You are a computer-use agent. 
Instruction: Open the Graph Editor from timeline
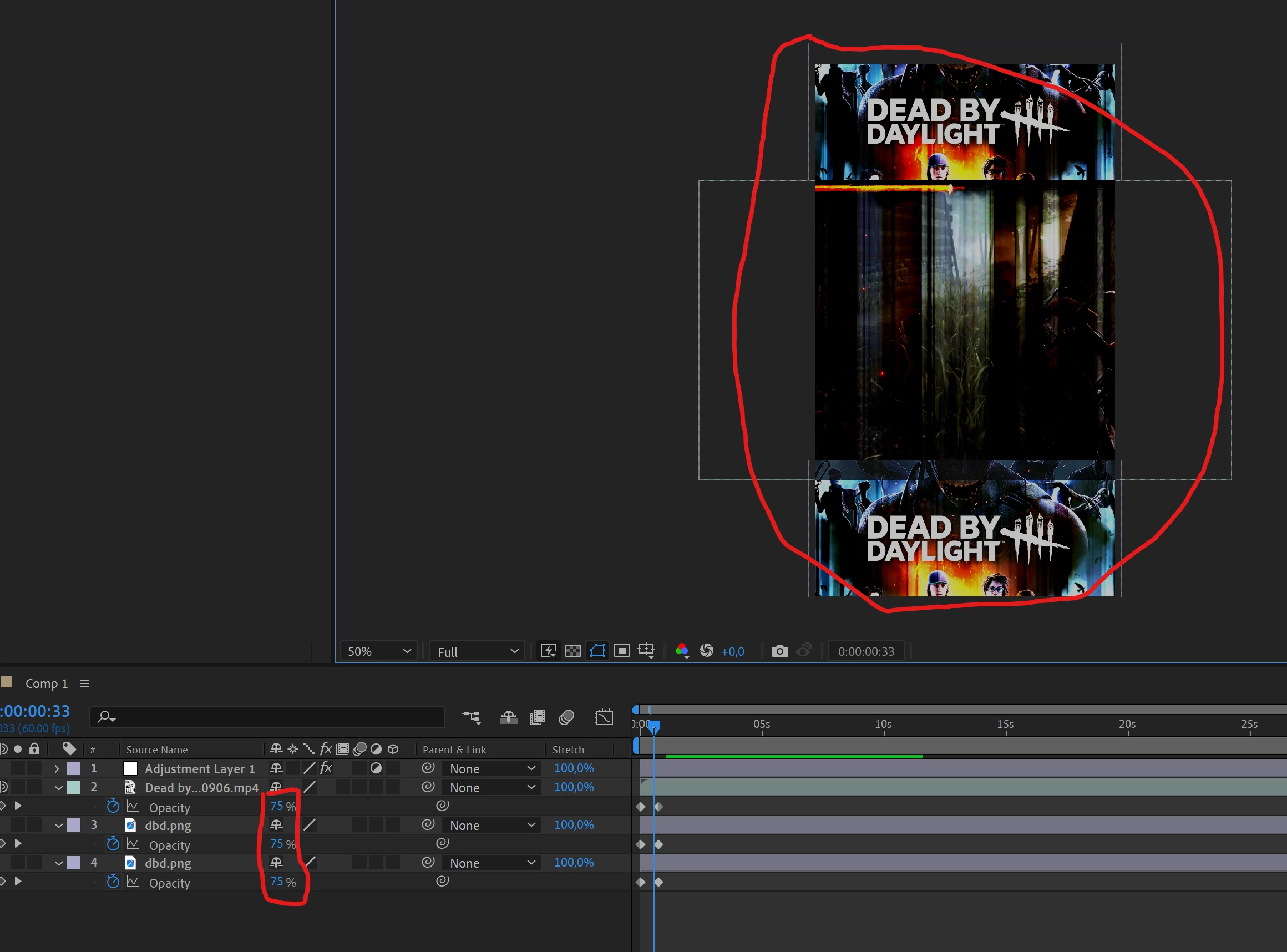[x=604, y=717]
